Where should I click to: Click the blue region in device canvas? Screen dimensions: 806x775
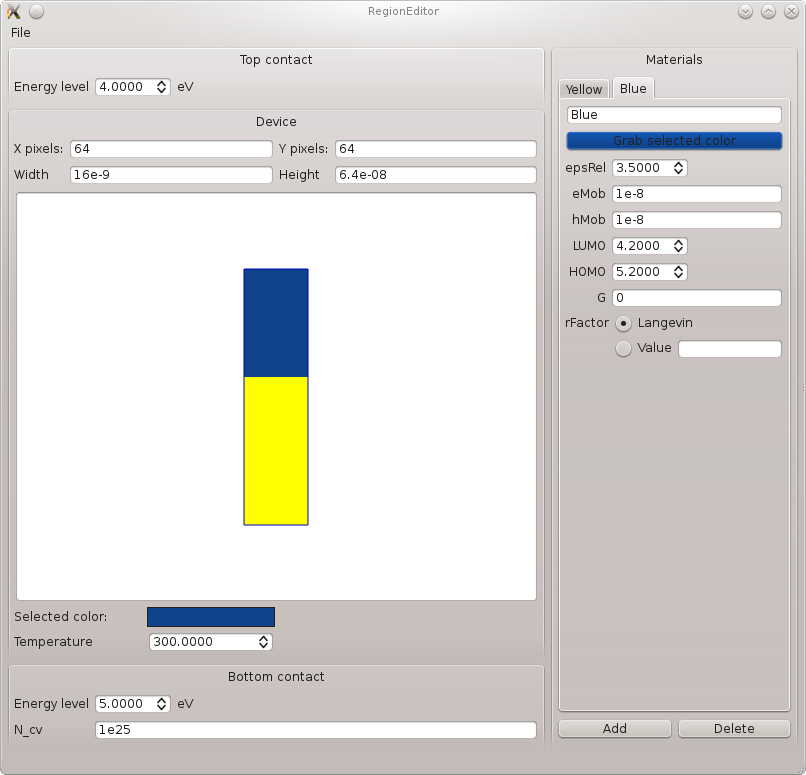point(276,322)
